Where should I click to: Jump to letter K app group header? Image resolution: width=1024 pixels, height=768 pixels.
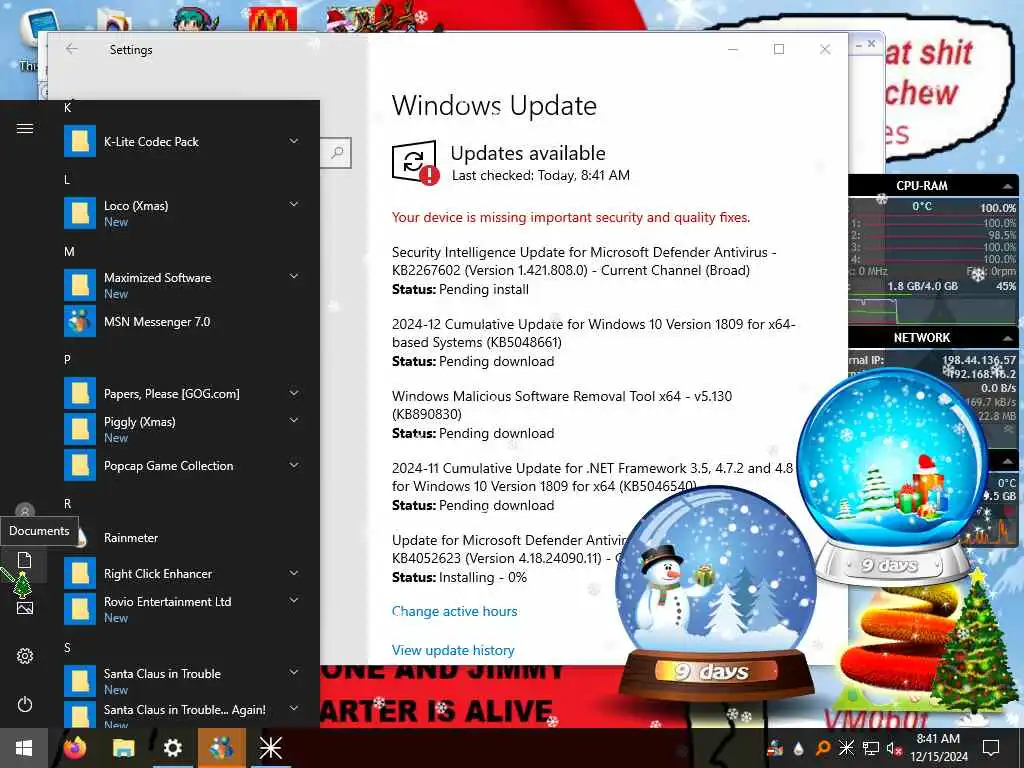68,108
